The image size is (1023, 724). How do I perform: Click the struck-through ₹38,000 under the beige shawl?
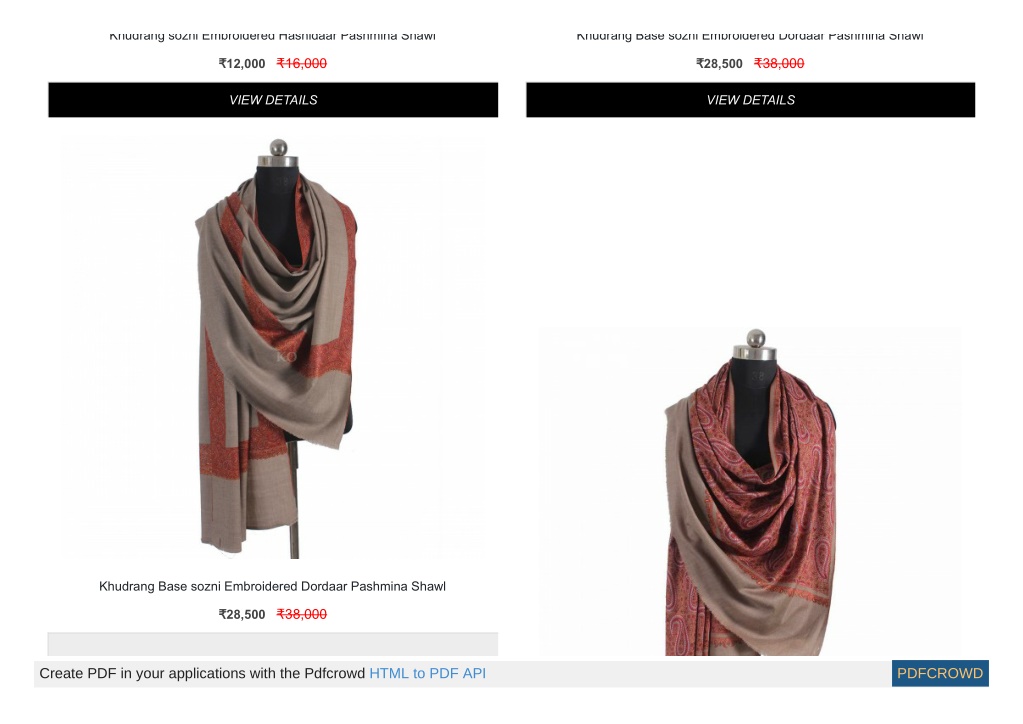point(301,614)
